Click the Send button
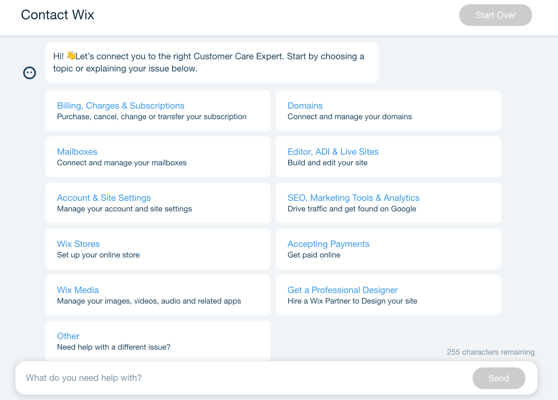The width and height of the screenshot is (558, 400). click(499, 378)
